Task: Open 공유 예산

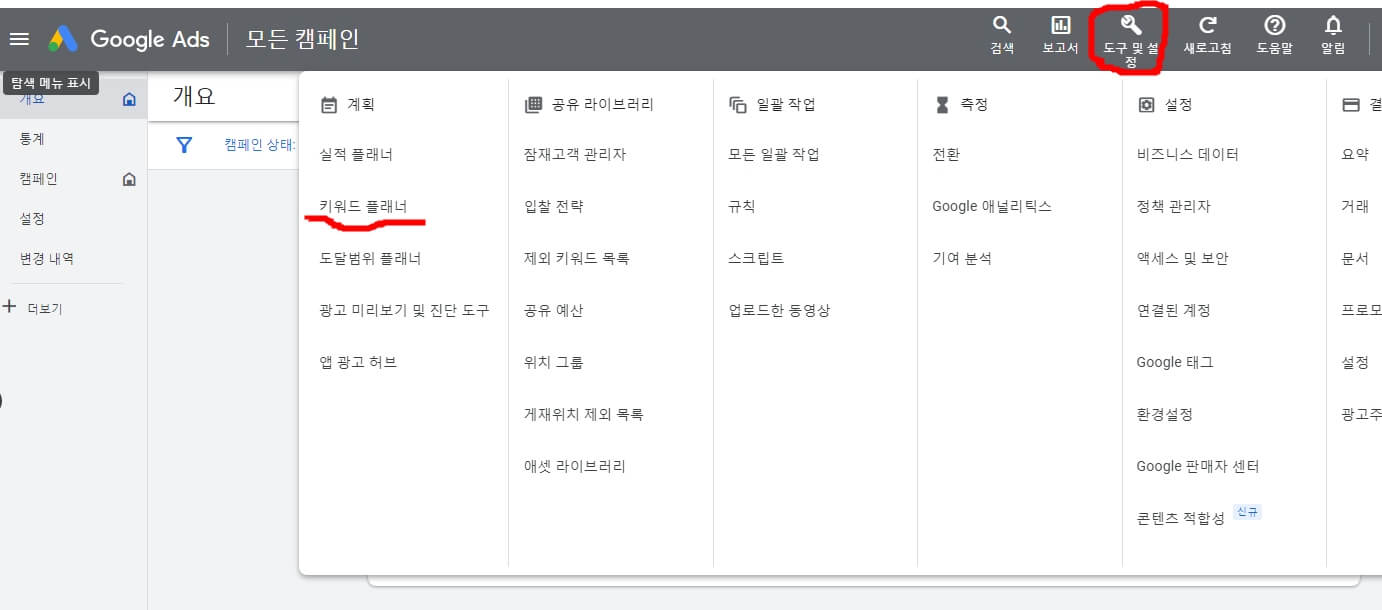Action: [x=553, y=311]
